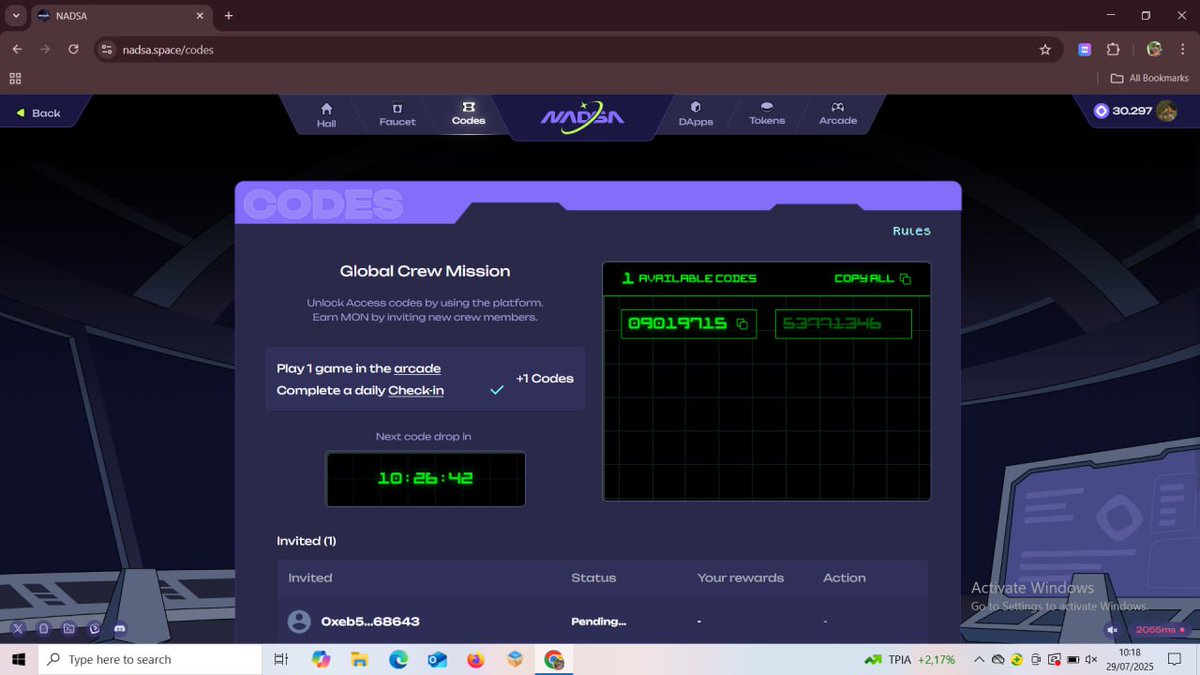
Task: Select the Codes nav tab
Action: tap(468, 113)
